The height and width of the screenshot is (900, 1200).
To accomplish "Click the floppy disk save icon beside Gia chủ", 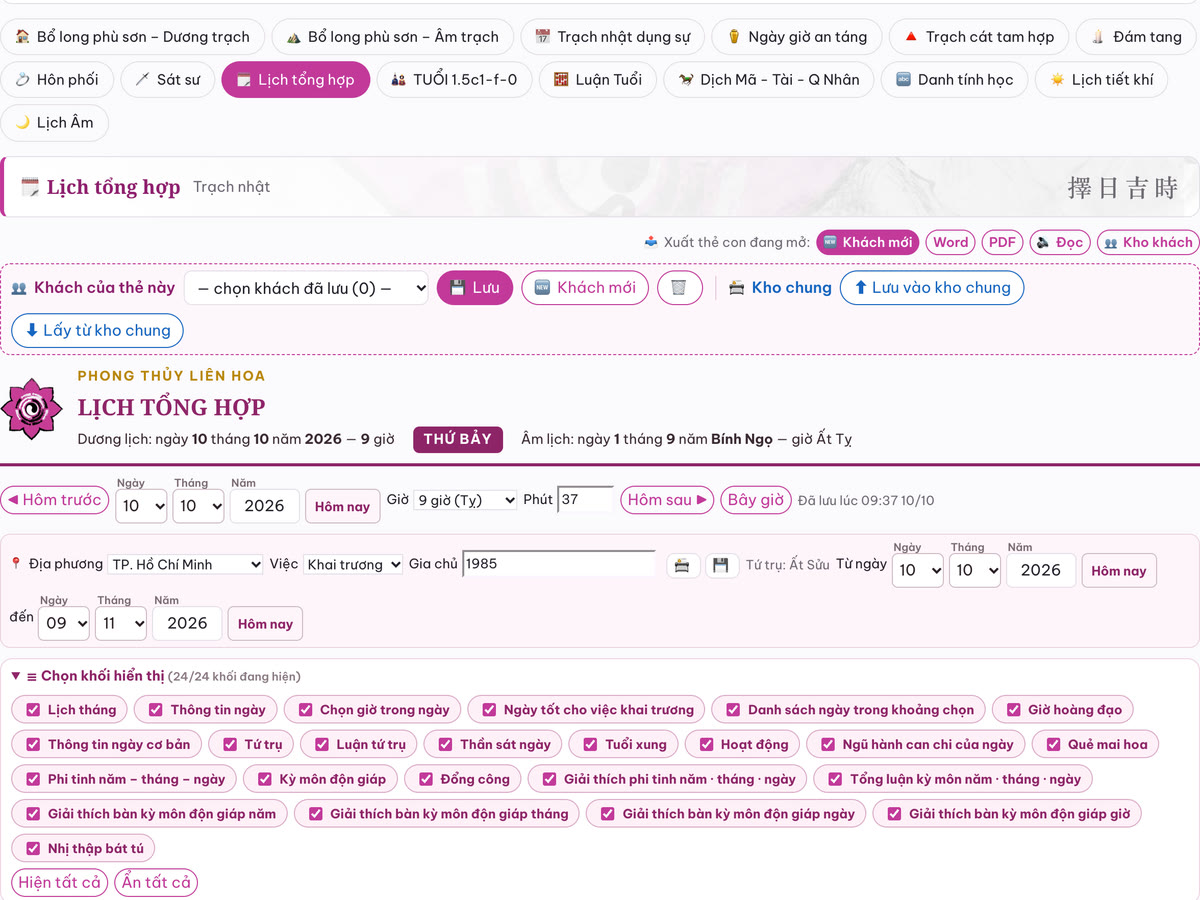I will [720, 565].
